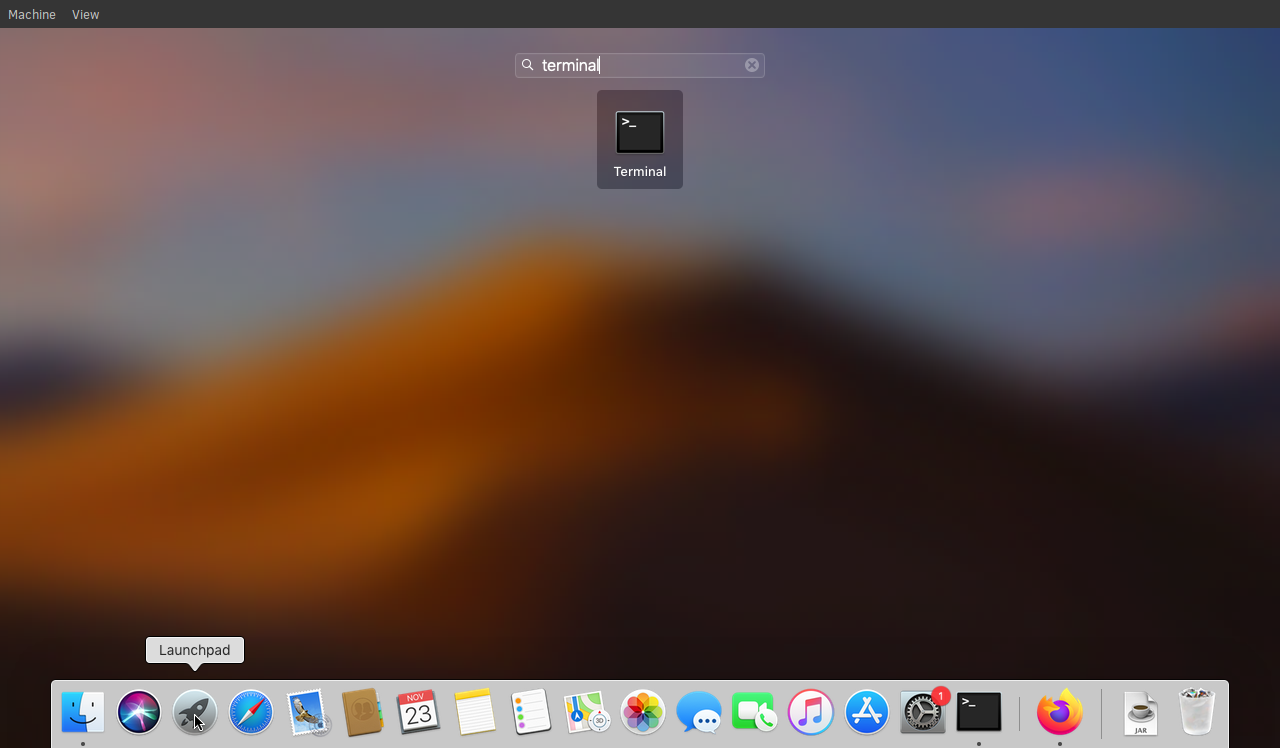Open the Machine menu
The image size is (1280, 748).
click(32, 15)
